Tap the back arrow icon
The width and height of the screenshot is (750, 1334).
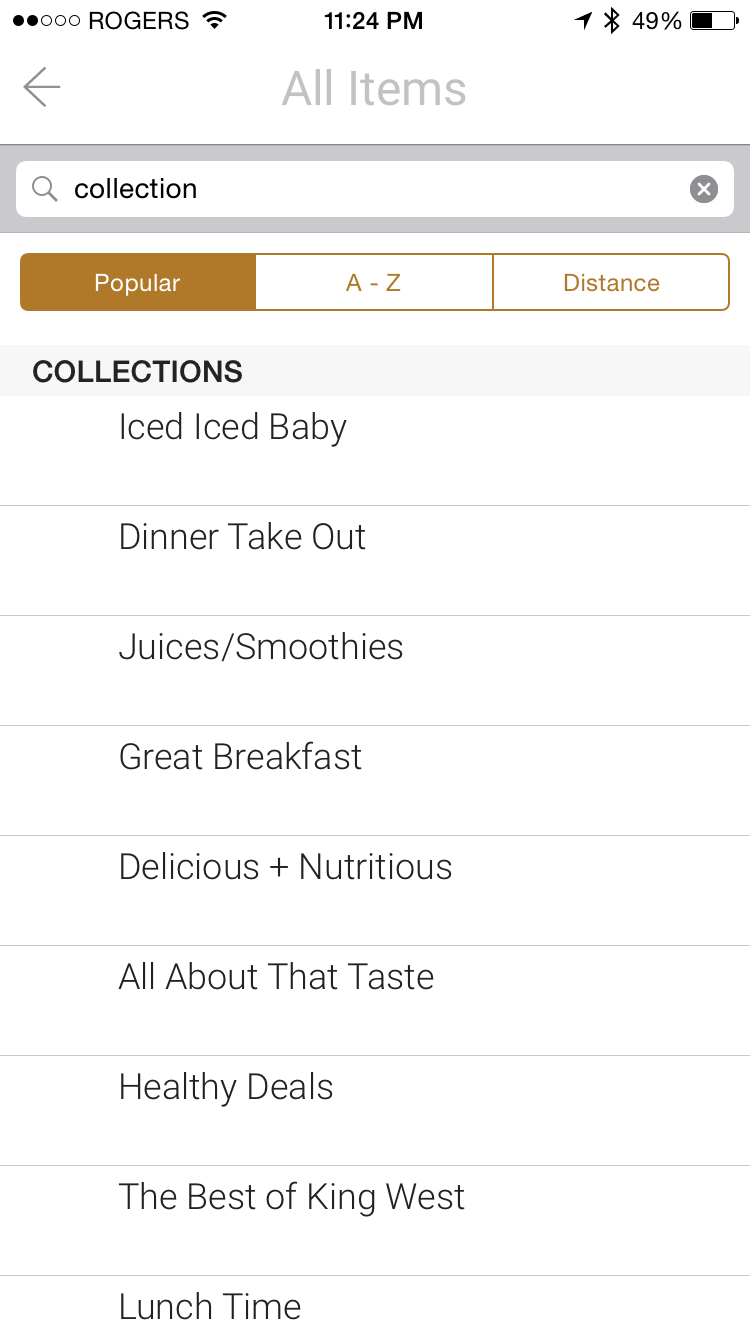42,88
